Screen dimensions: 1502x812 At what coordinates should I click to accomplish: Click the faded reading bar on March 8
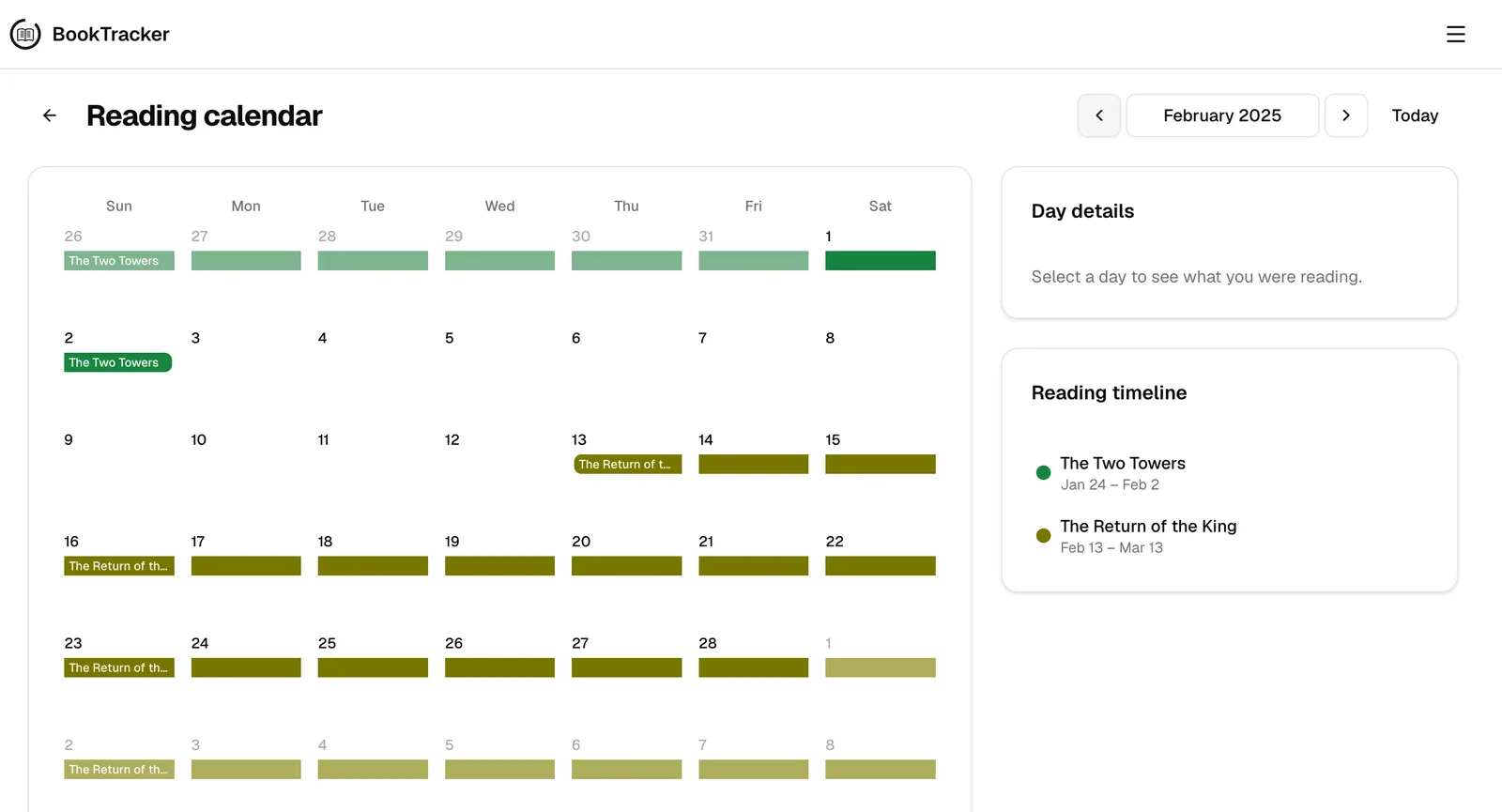pos(880,769)
